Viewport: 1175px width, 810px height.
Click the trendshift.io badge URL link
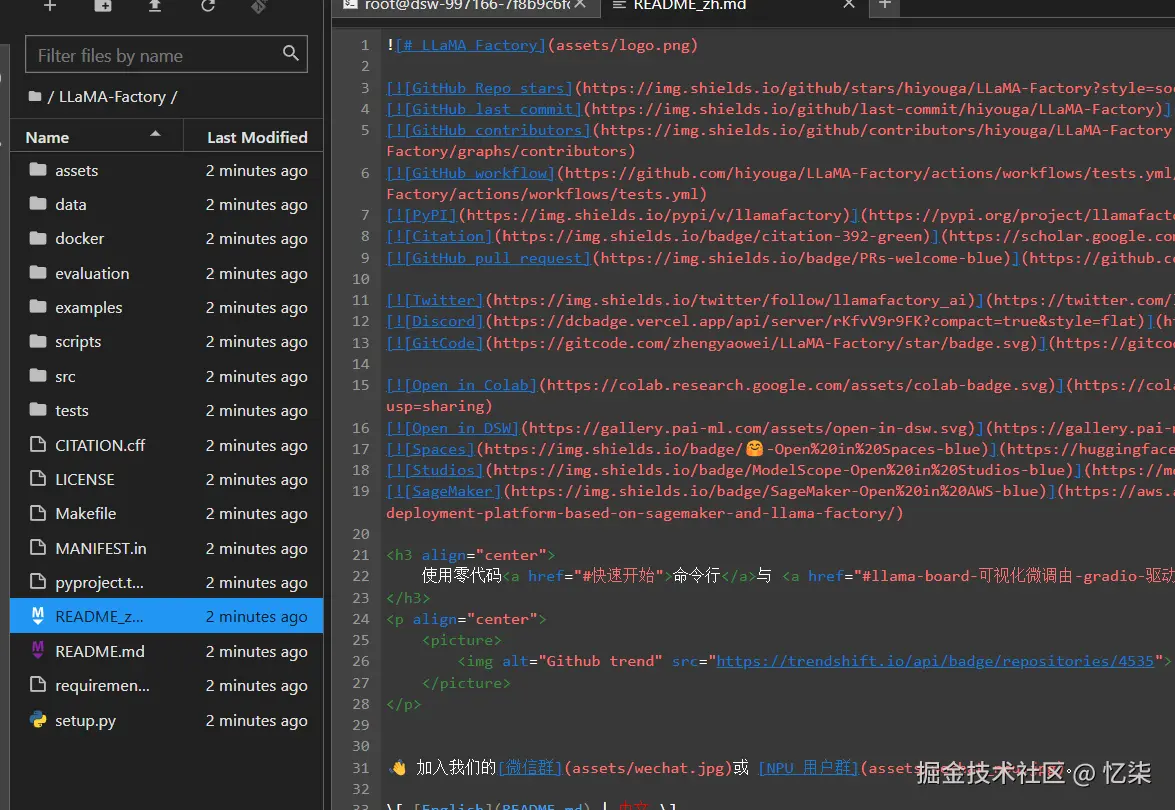coord(936,661)
